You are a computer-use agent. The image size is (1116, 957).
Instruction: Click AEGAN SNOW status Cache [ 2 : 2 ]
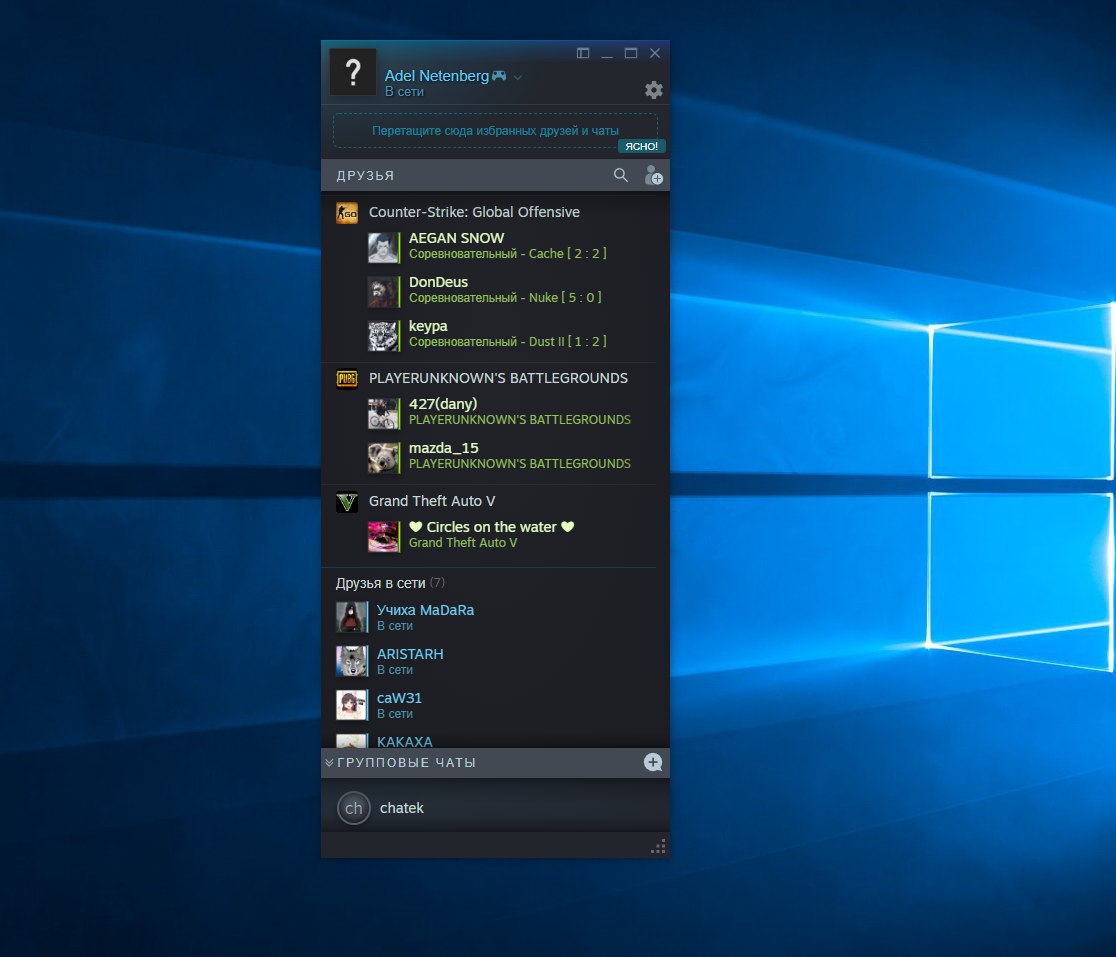click(507, 254)
